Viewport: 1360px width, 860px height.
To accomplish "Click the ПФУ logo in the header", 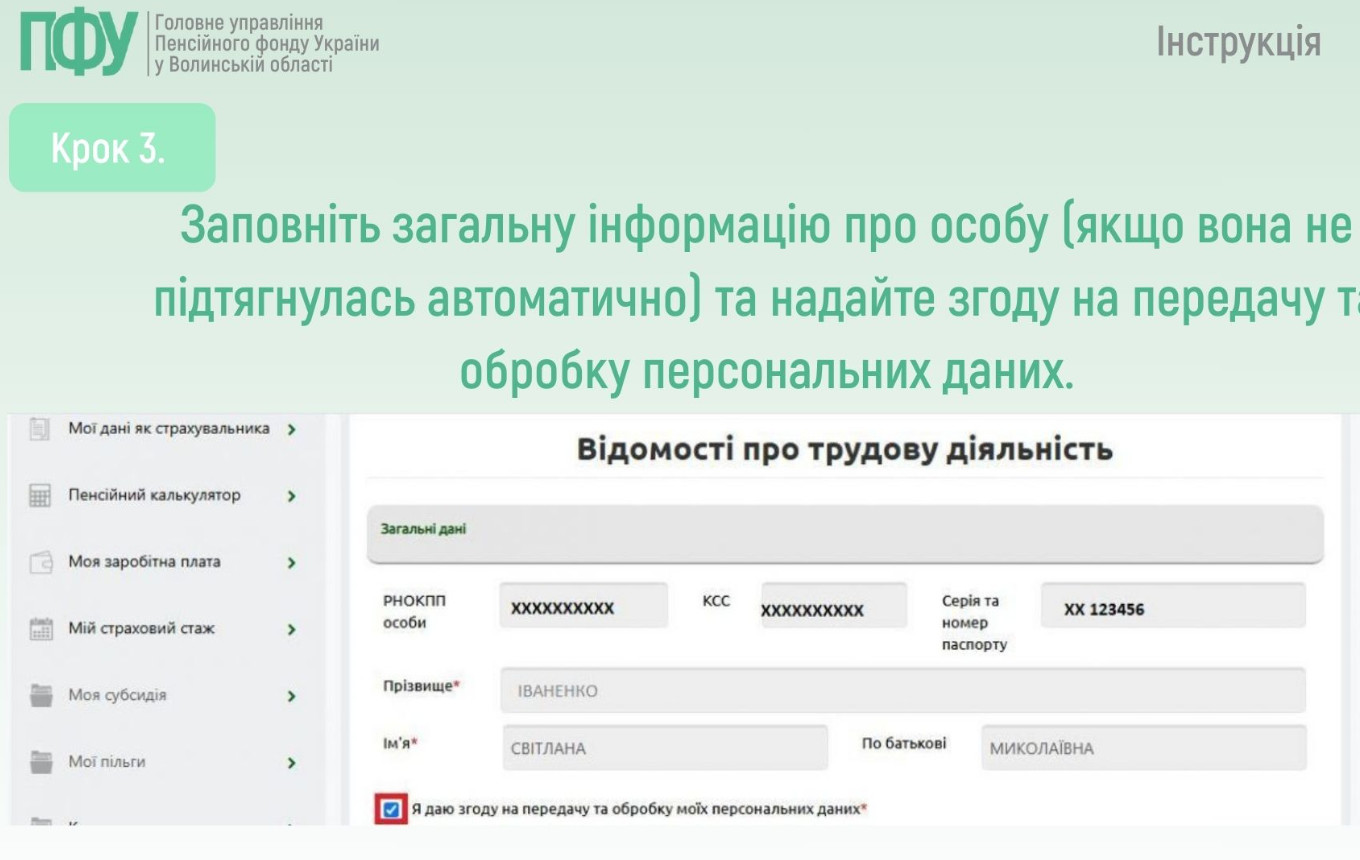I will coord(78,45).
